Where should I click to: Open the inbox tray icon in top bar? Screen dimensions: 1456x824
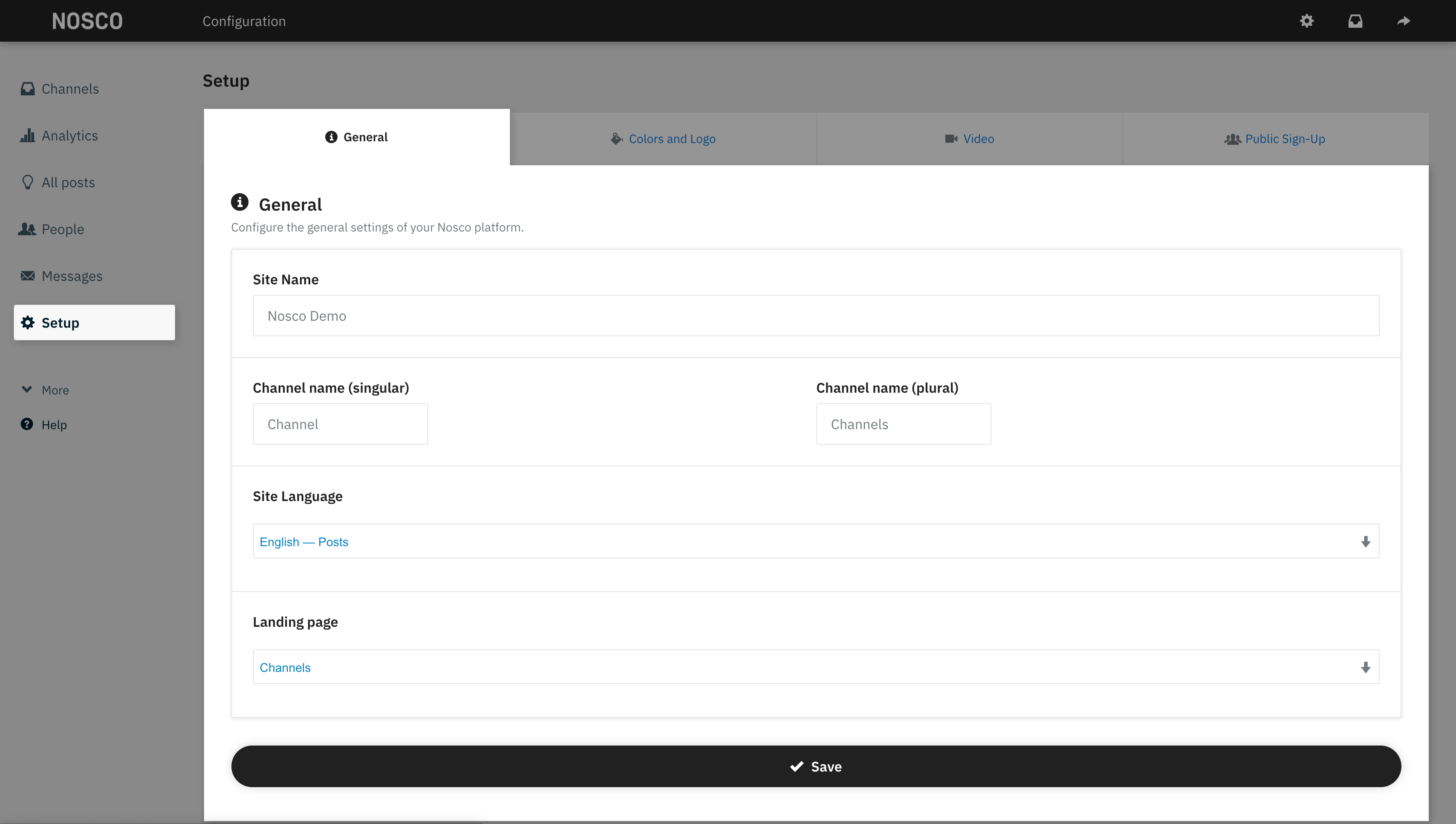(x=1355, y=21)
